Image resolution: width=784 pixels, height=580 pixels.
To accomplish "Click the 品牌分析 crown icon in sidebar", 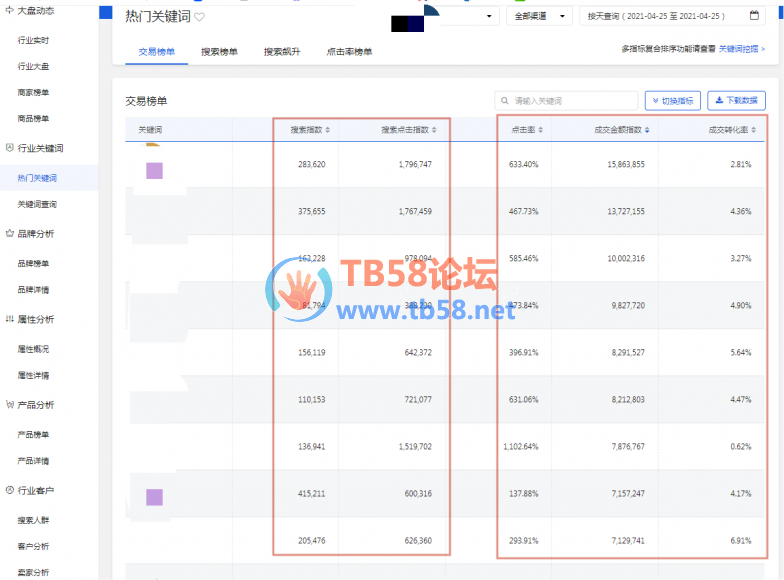I will [x=10, y=233].
